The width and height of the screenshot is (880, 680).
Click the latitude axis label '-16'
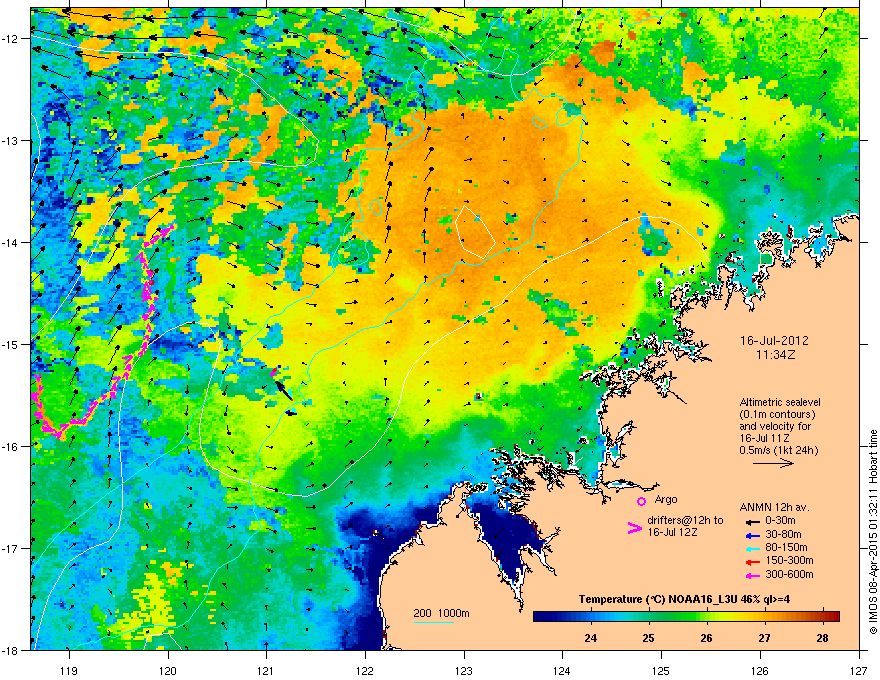point(10,447)
